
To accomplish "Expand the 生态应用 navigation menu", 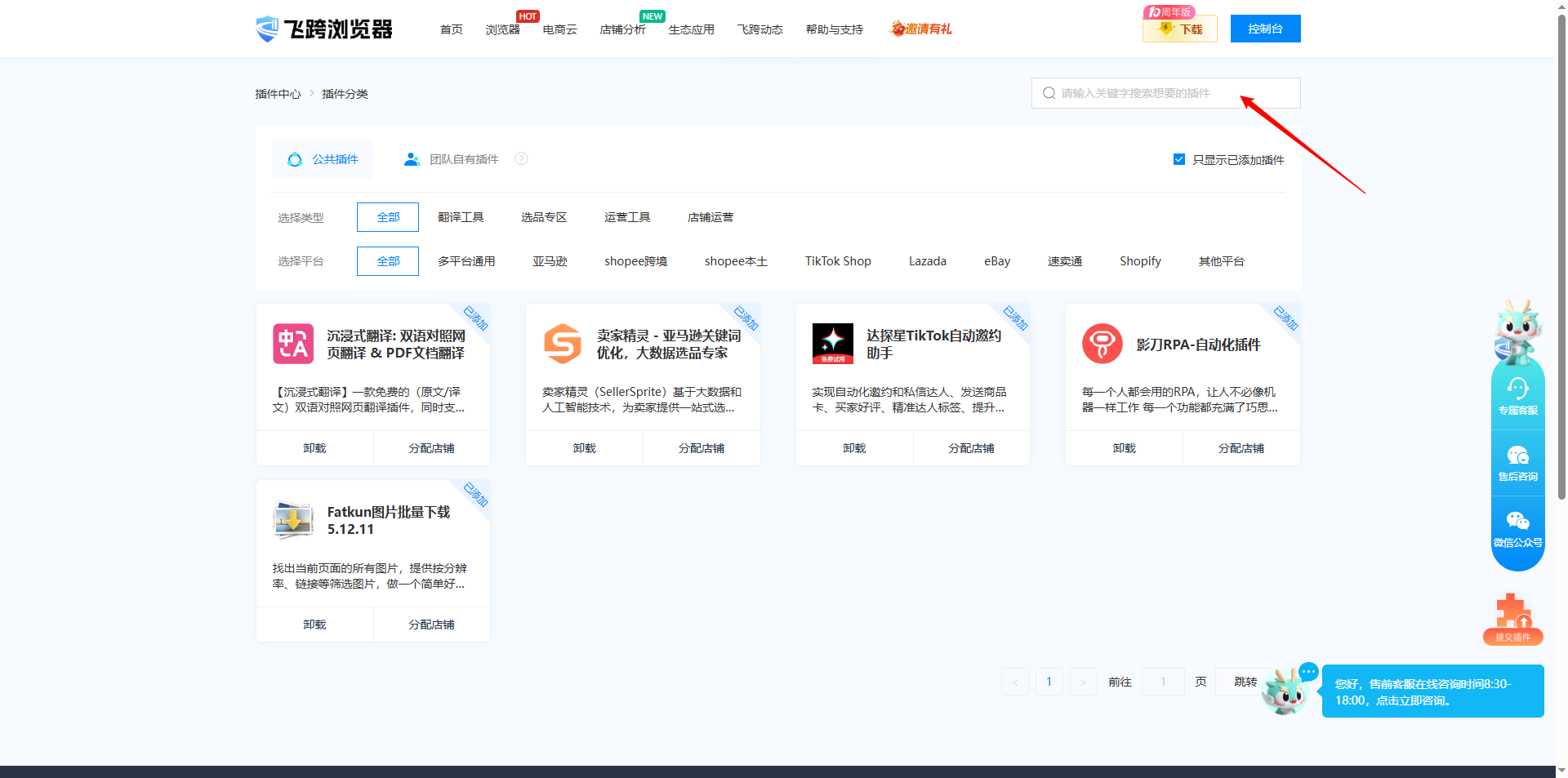I will click(x=691, y=29).
